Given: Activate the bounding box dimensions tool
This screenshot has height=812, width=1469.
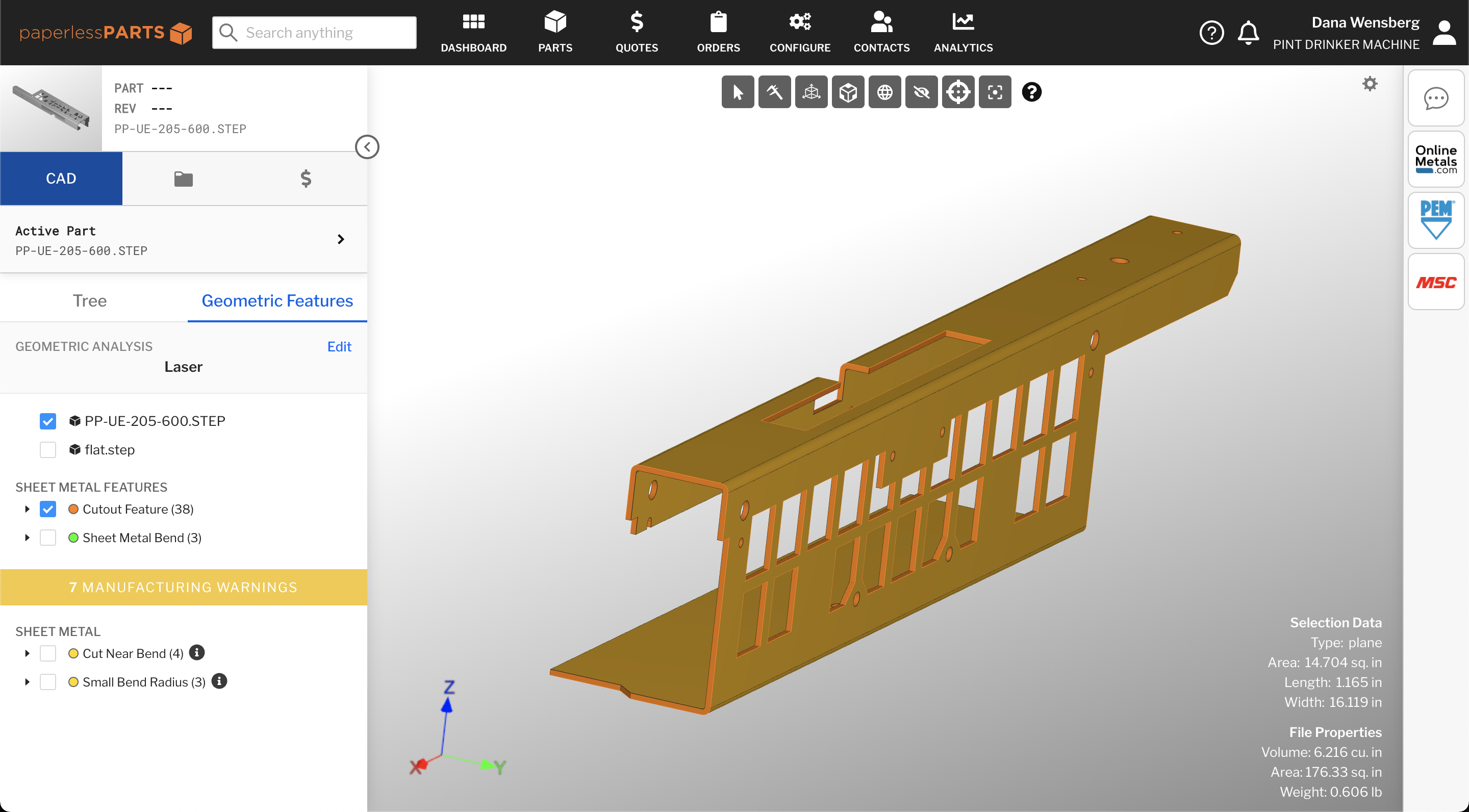Looking at the screenshot, I should pyautogui.click(x=811, y=91).
